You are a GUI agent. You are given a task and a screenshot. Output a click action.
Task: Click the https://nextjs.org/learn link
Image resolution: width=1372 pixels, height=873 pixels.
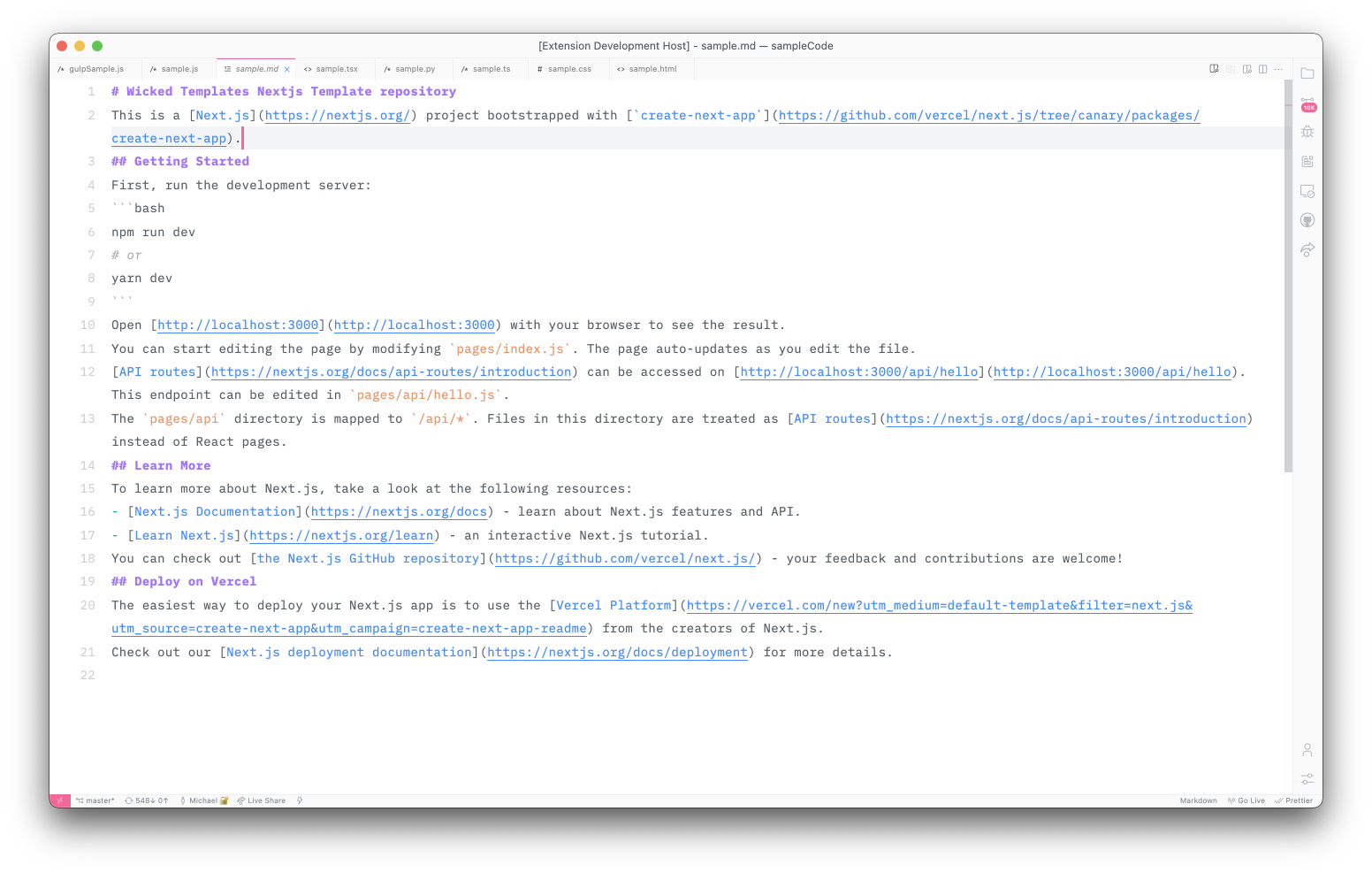(341, 536)
